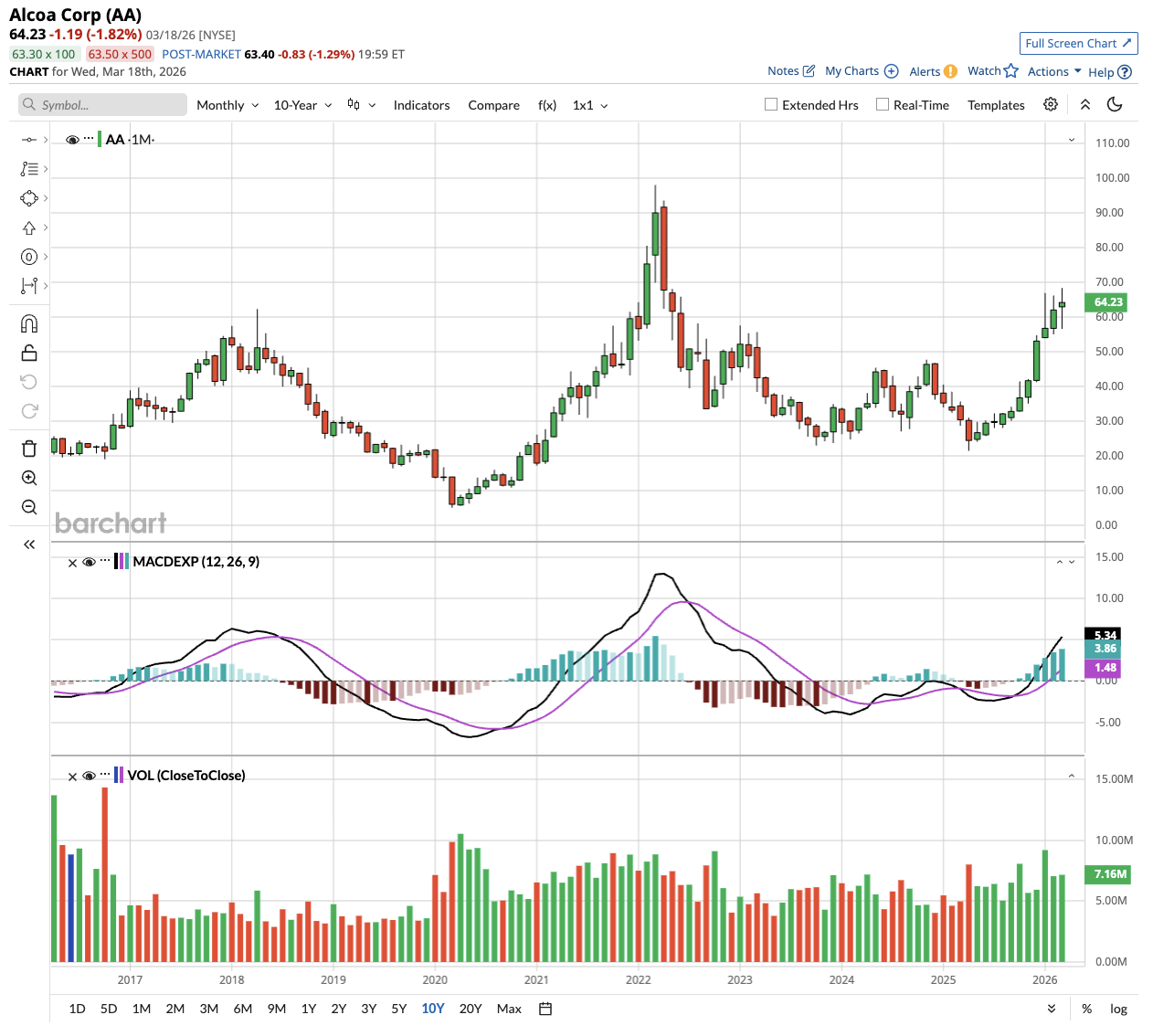This screenshot has height=1036, width=1153.
Task: Move MACDEXP pane up with chevron
Action: (1060, 562)
